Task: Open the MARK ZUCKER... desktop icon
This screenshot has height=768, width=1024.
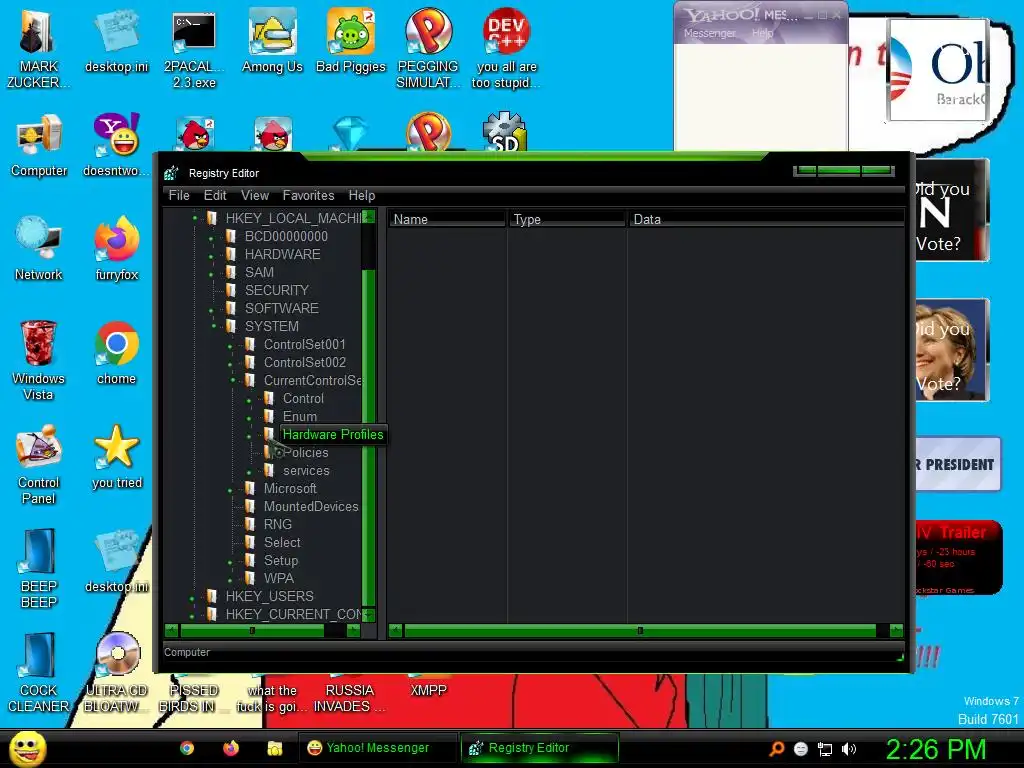Action: [x=38, y=49]
